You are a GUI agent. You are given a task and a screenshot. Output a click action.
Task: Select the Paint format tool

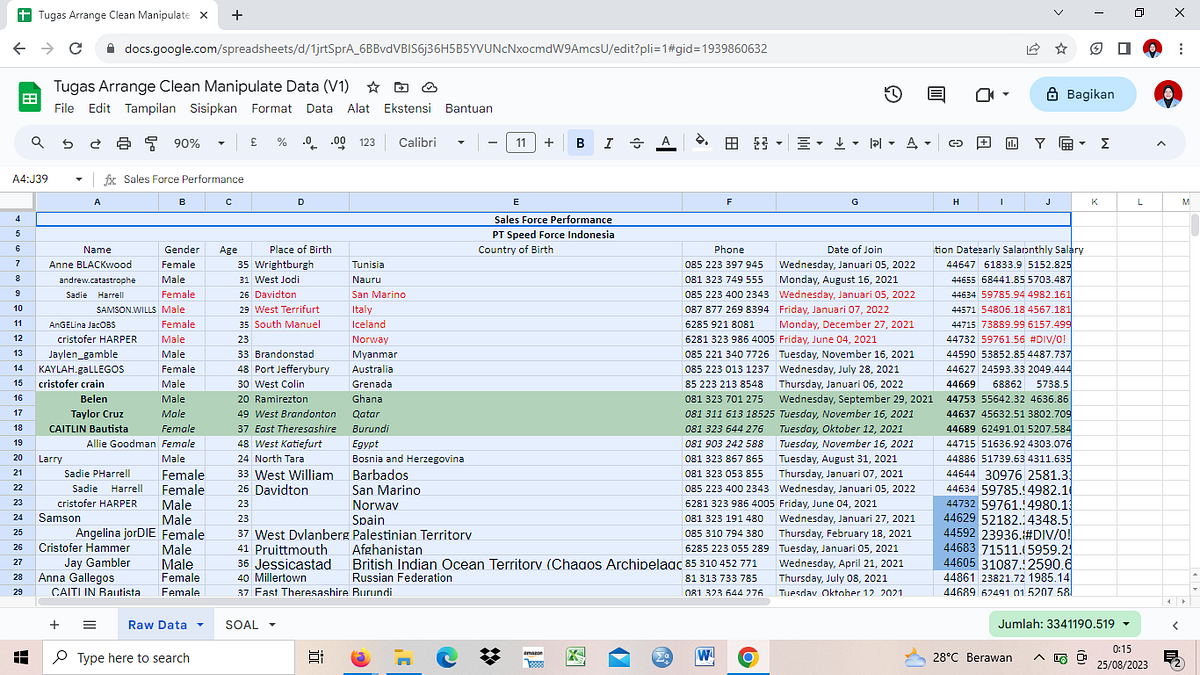(x=151, y=142)
